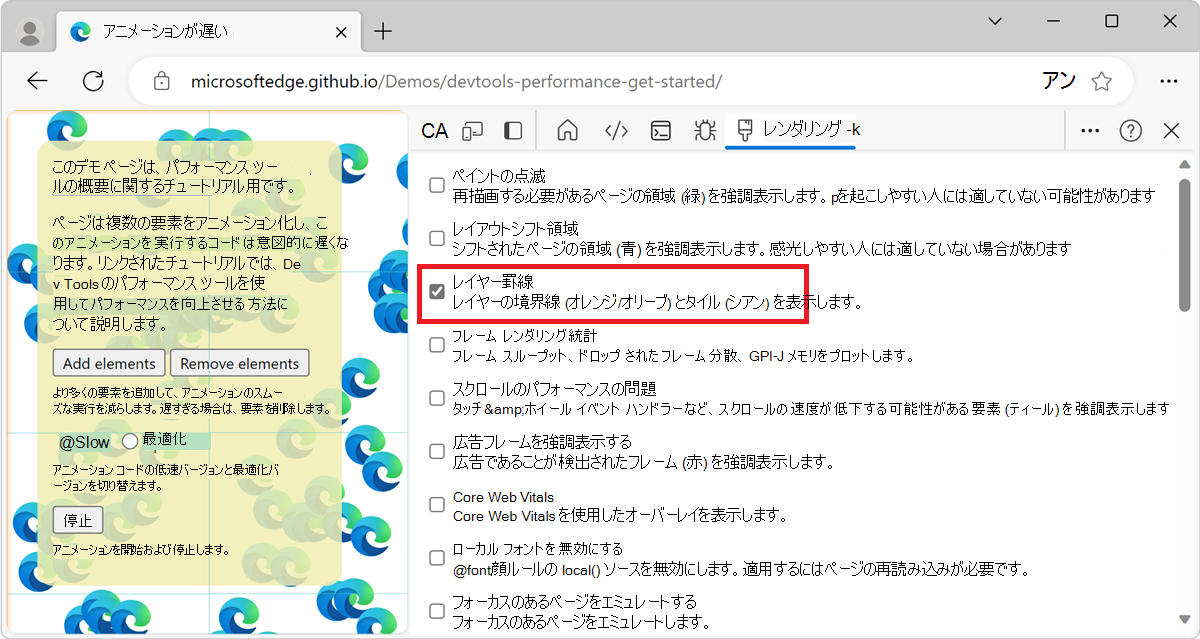Open the DevTools three-dot options menu

point(1089,130)
